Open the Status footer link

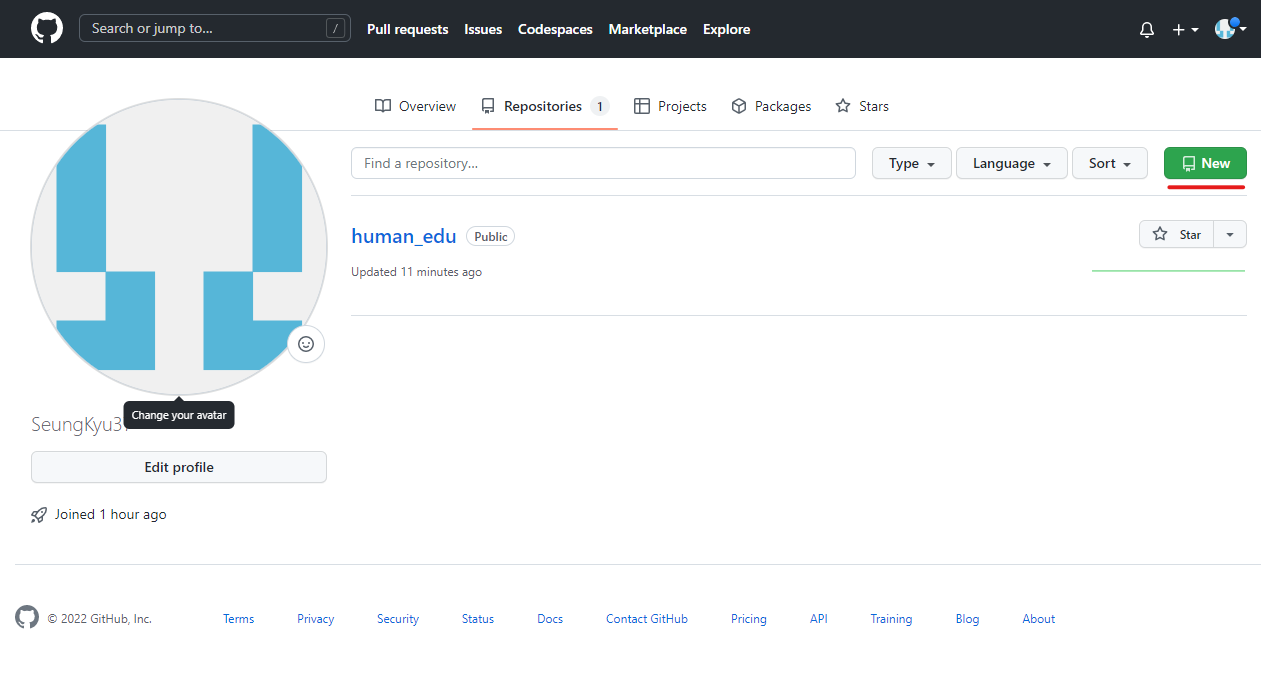point(478,619)
